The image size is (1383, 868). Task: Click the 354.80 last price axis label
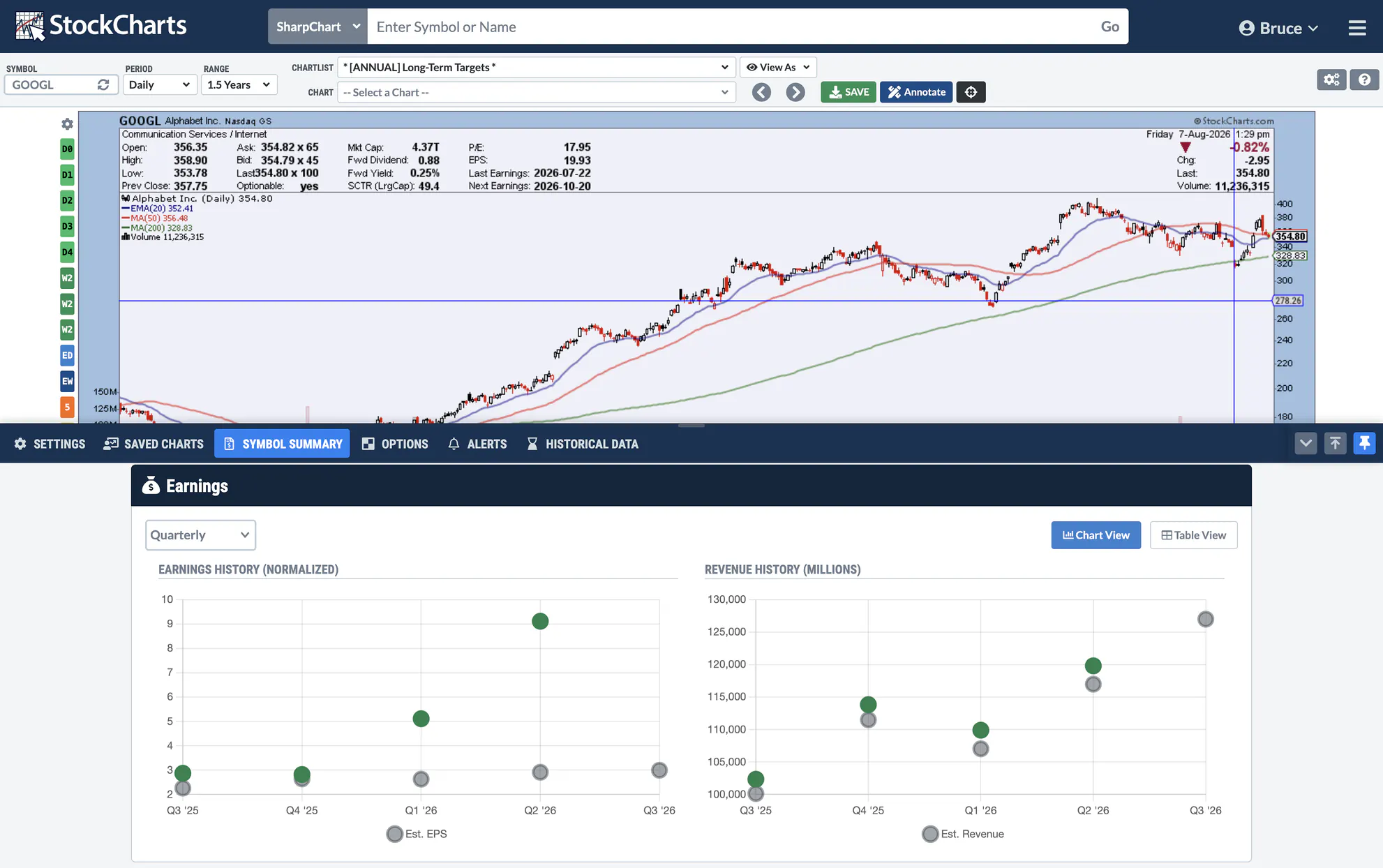coord(1291,237)
